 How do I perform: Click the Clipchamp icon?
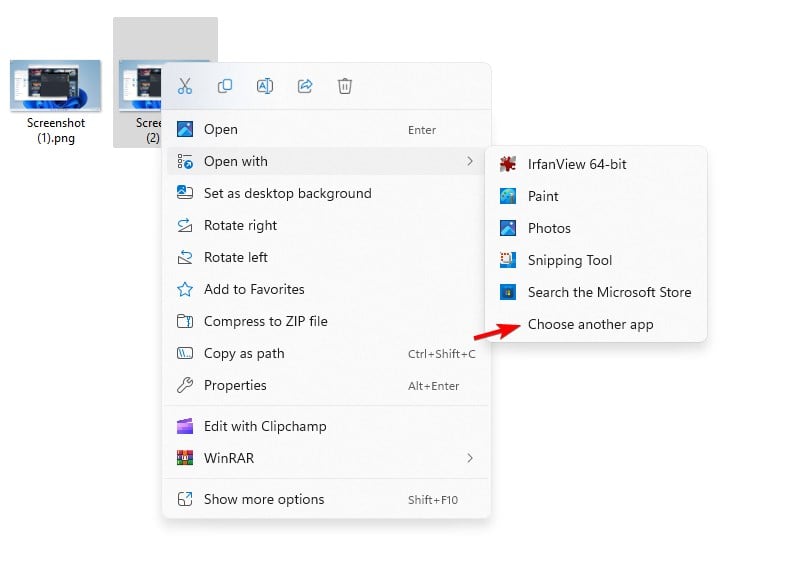[185, 426]
